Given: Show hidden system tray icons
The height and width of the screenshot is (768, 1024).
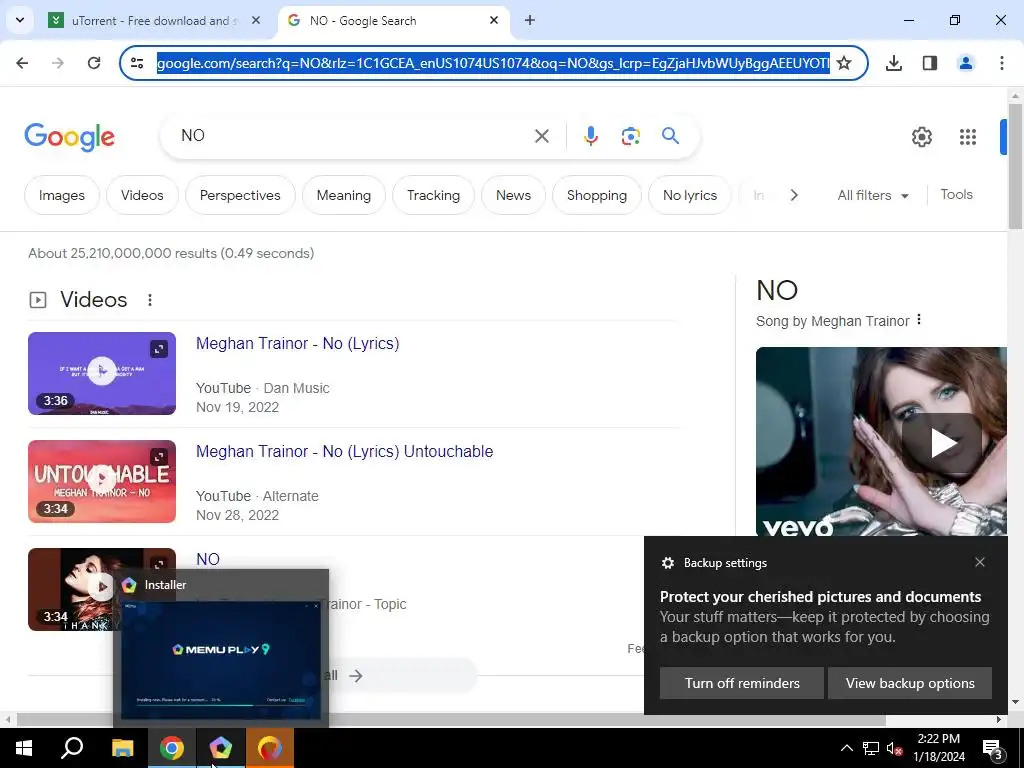Looking at the screenshot, I should (846, 748).
